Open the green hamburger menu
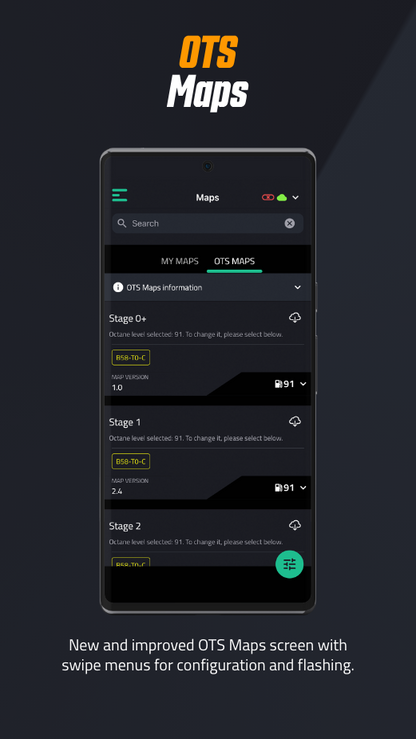Viewport: 416px width, 739px height. tap(120, 195)
